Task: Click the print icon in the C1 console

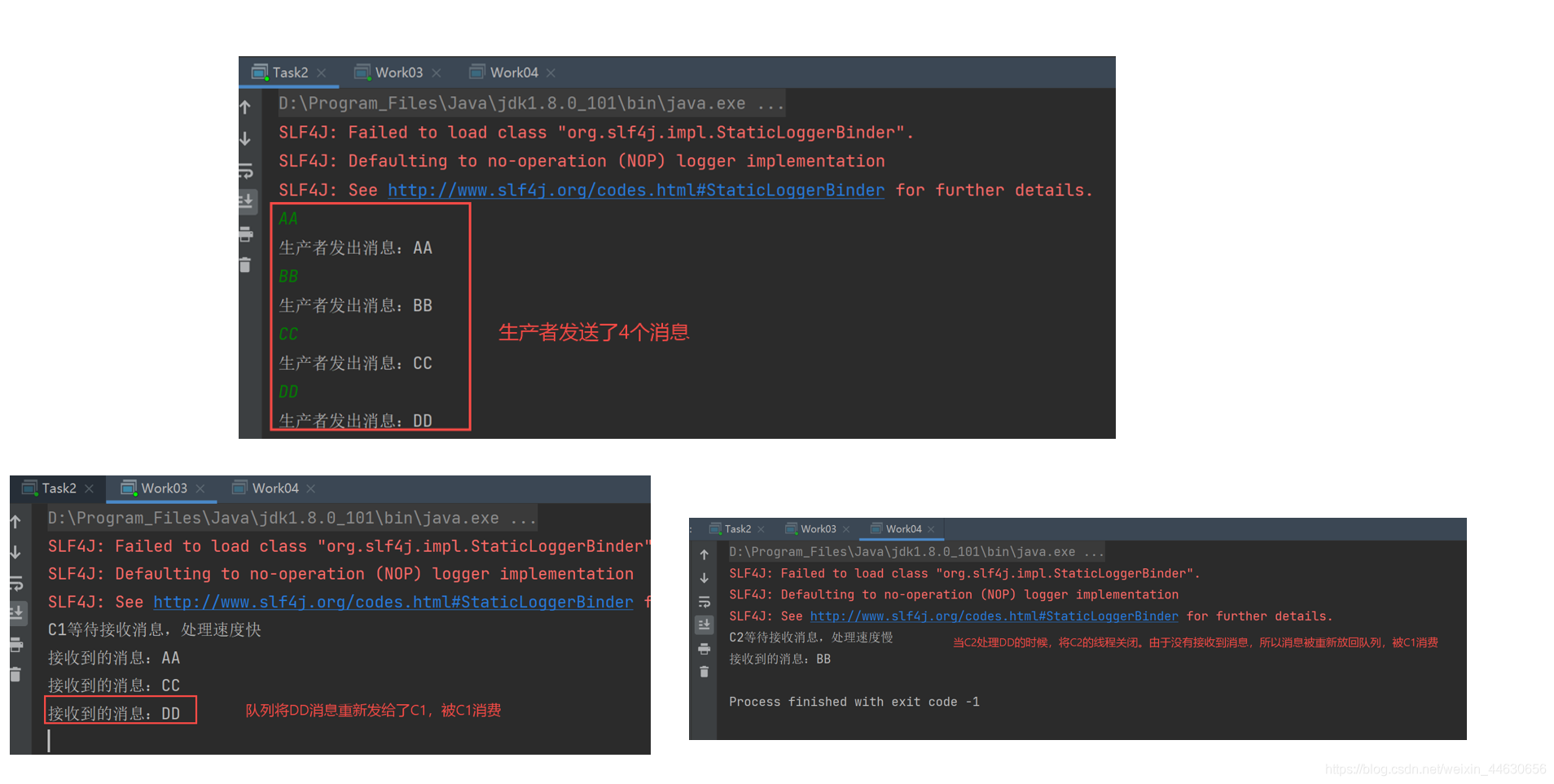Action: click(15, 645)
